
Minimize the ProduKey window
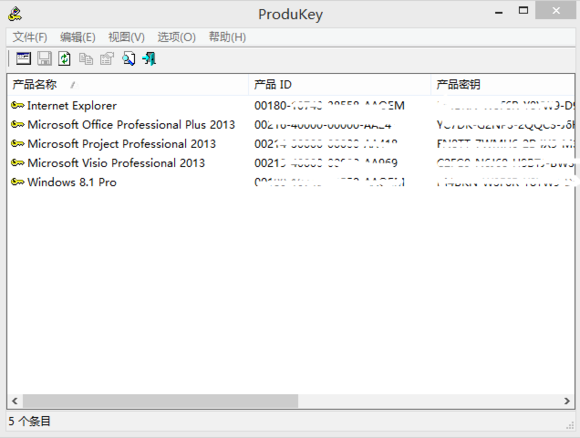click(499, 12)
